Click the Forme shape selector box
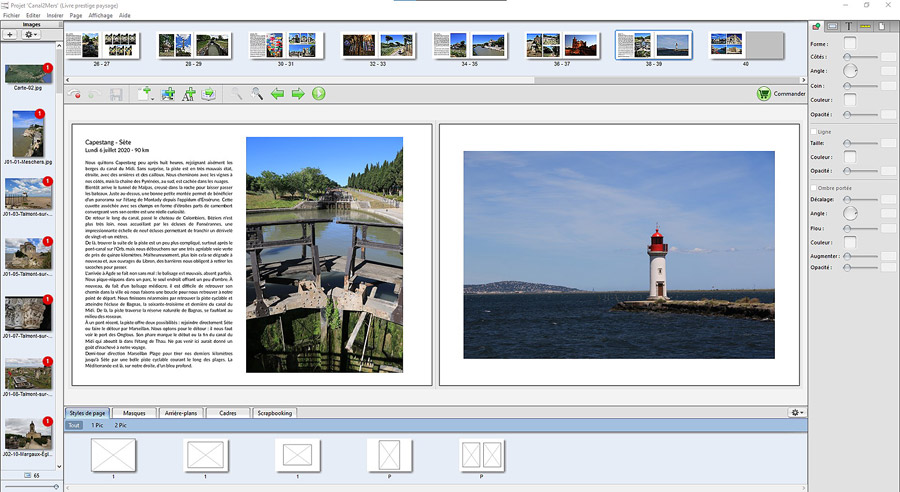Screen dimensions: 900x492 (x=850, y=43)
